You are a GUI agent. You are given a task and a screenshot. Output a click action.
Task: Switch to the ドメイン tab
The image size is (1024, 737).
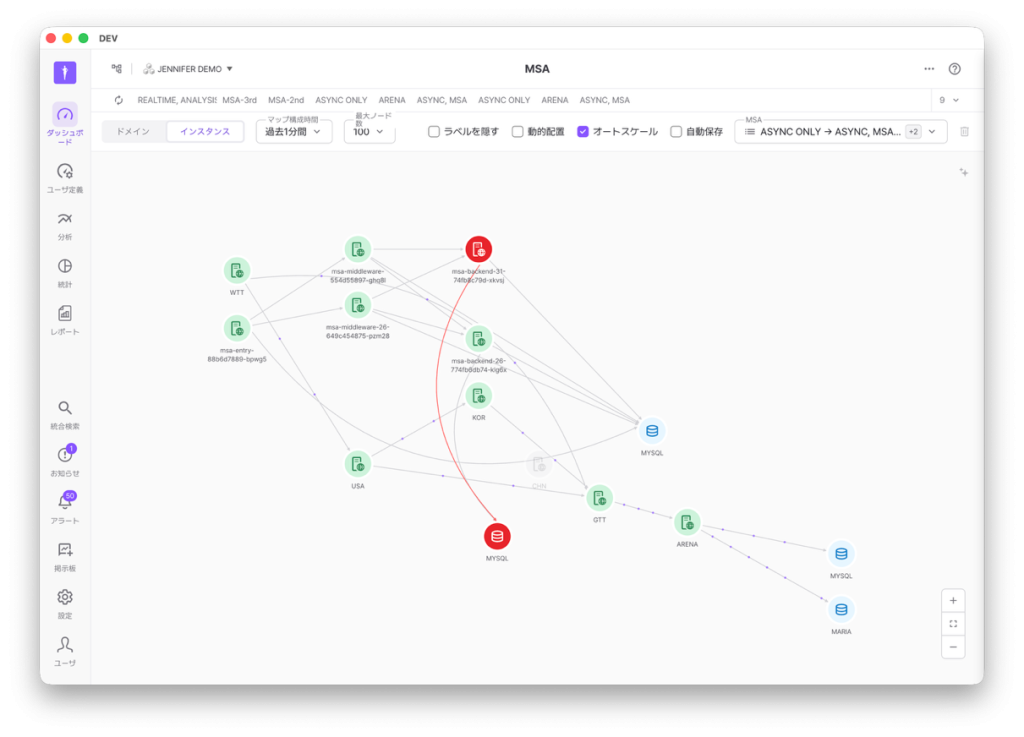[134, 131]
